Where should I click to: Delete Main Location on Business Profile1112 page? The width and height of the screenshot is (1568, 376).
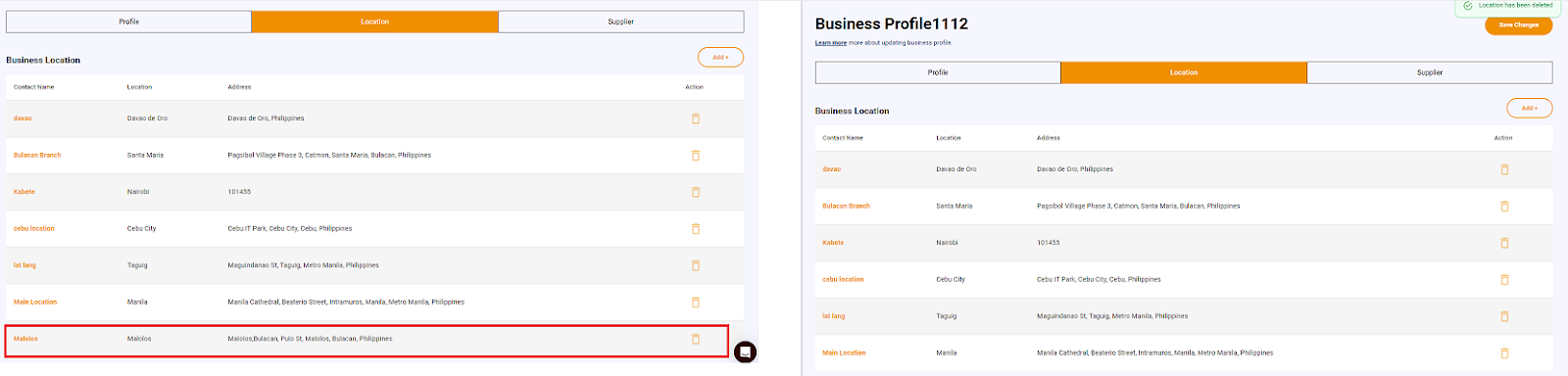click(1504, 352)
